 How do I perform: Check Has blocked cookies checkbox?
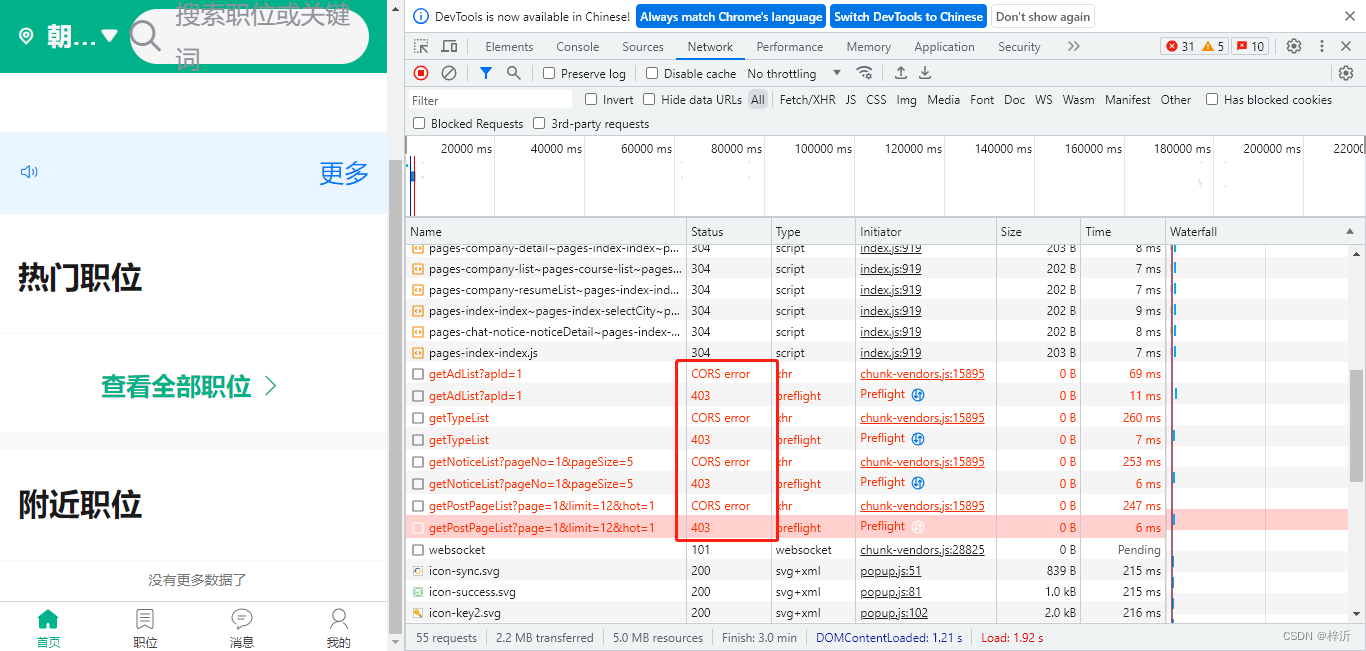tap(1212, 99)
